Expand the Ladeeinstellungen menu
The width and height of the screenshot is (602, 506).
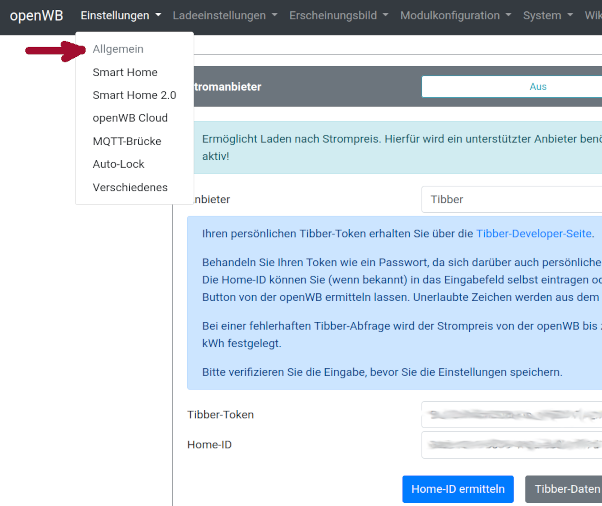[x=225, y=16]
